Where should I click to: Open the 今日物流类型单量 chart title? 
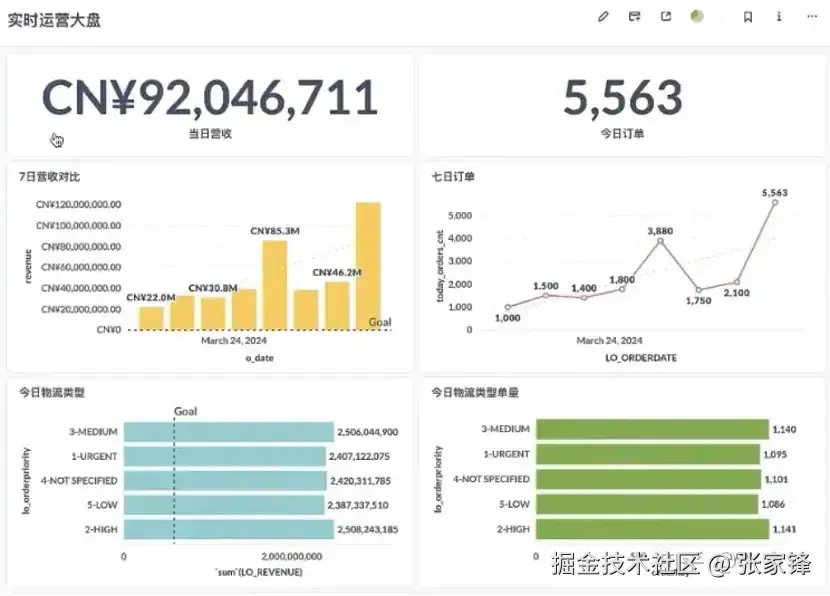coord(475,392)
